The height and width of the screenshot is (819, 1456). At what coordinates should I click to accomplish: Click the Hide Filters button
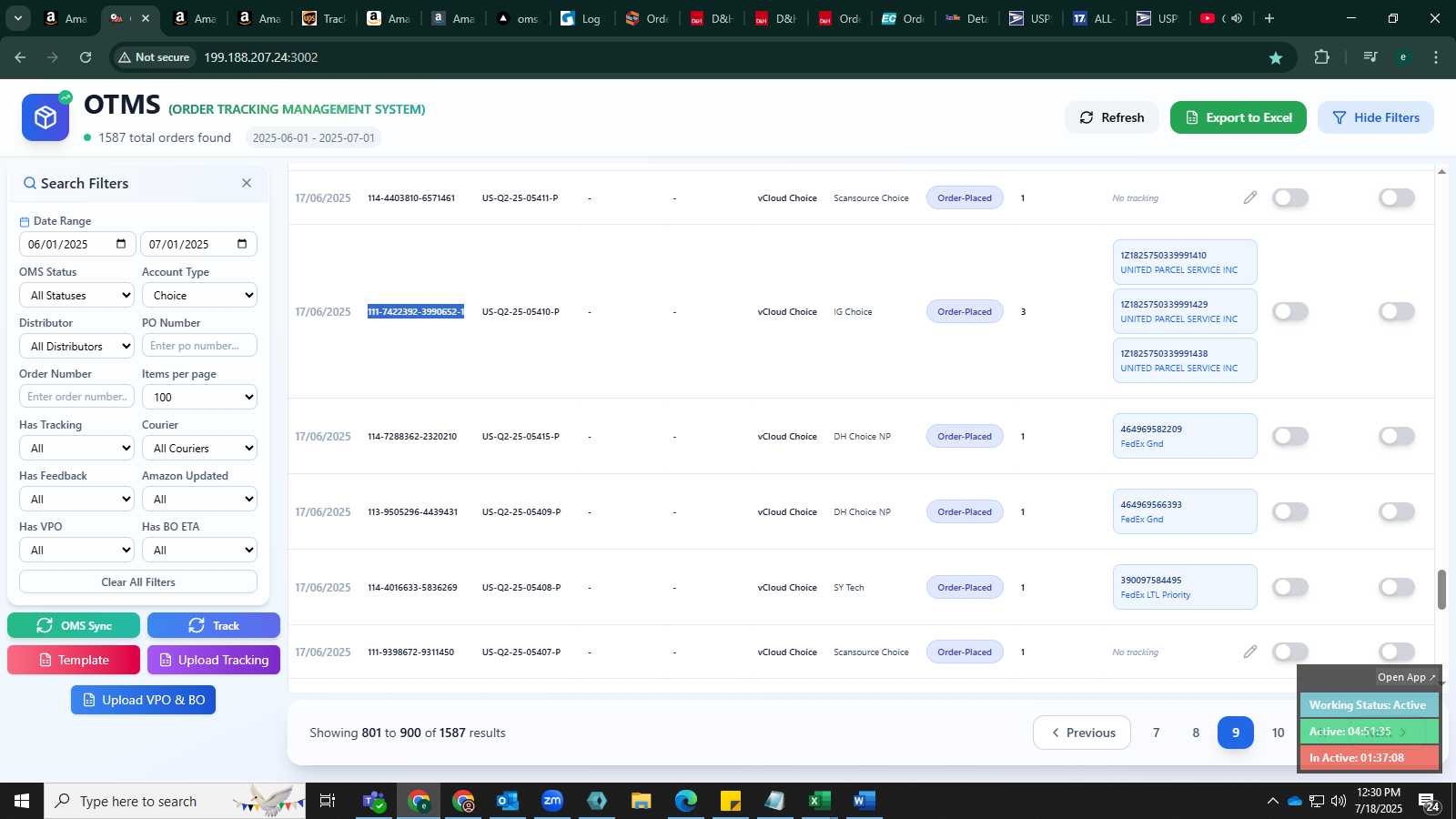coord(1376,117)
